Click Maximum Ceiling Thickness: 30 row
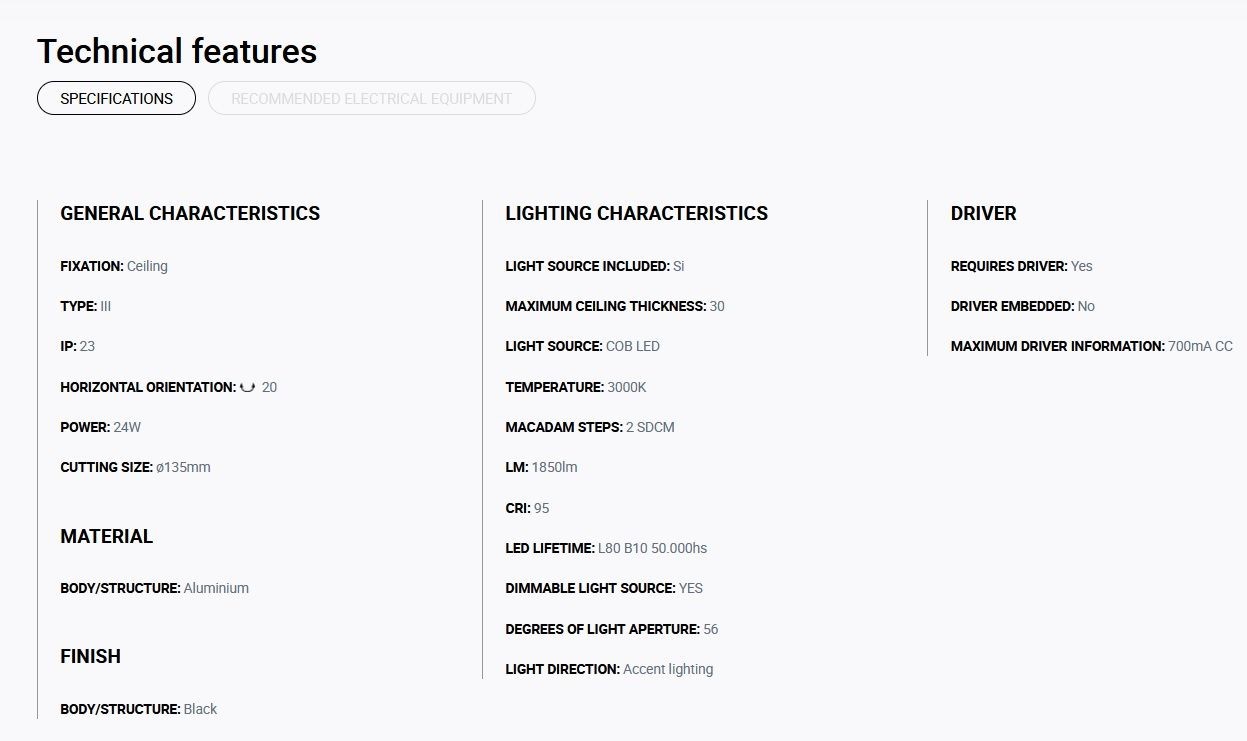 tap(615, 306)
